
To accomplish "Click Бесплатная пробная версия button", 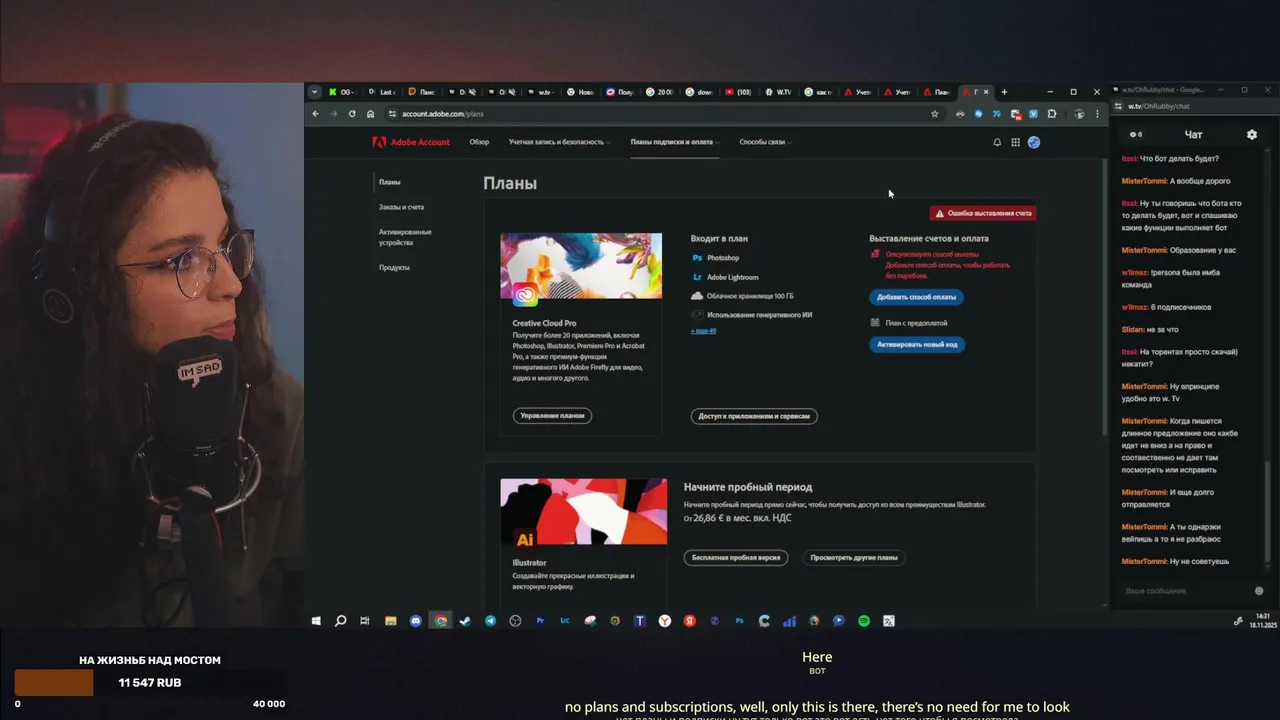I will [x=736, y=557].
